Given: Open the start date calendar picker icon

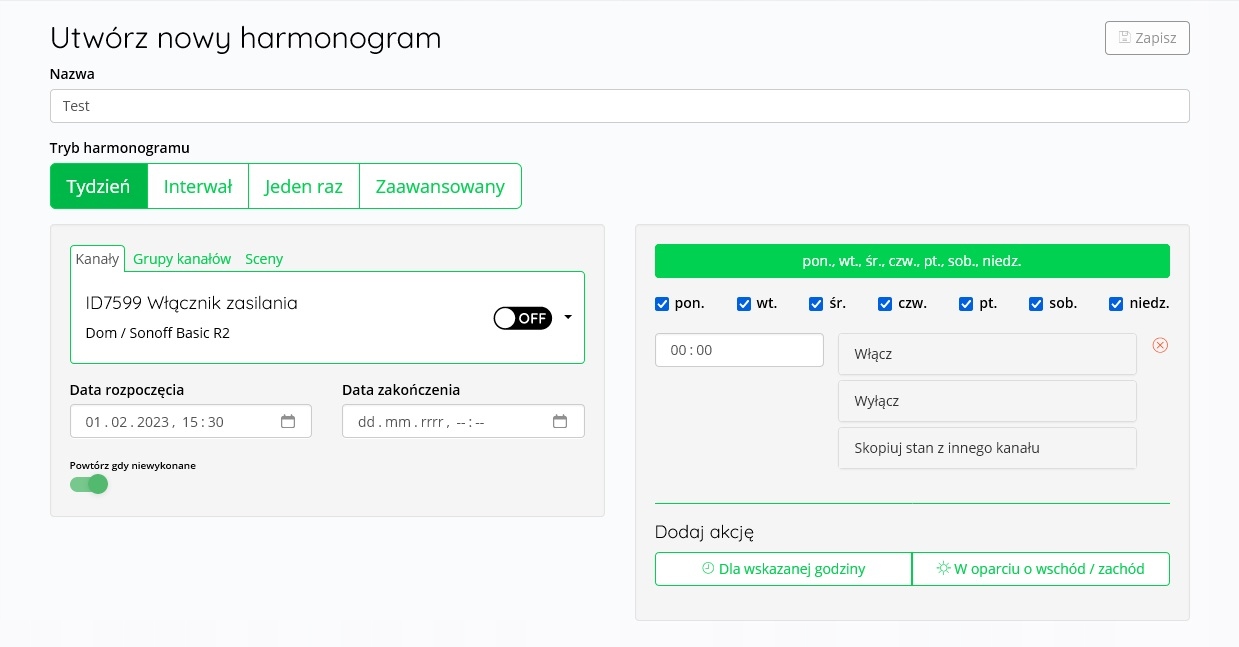Looking at the screenshot, I should coord(288,422).
